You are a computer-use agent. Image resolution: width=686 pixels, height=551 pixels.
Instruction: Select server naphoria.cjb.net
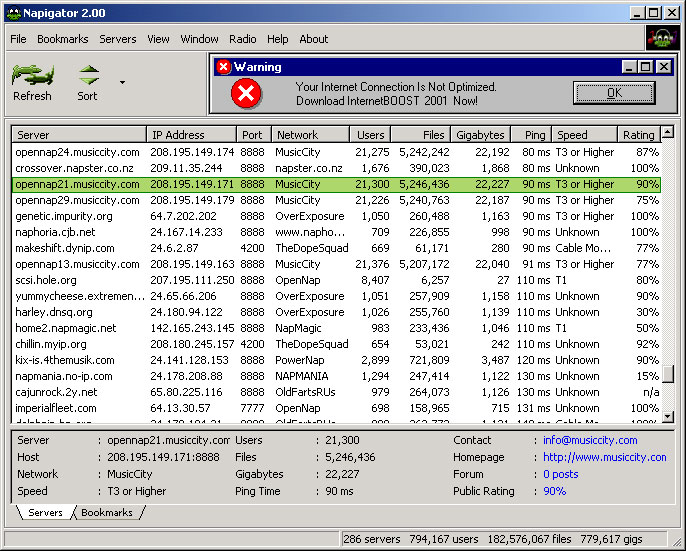[336, 232]
